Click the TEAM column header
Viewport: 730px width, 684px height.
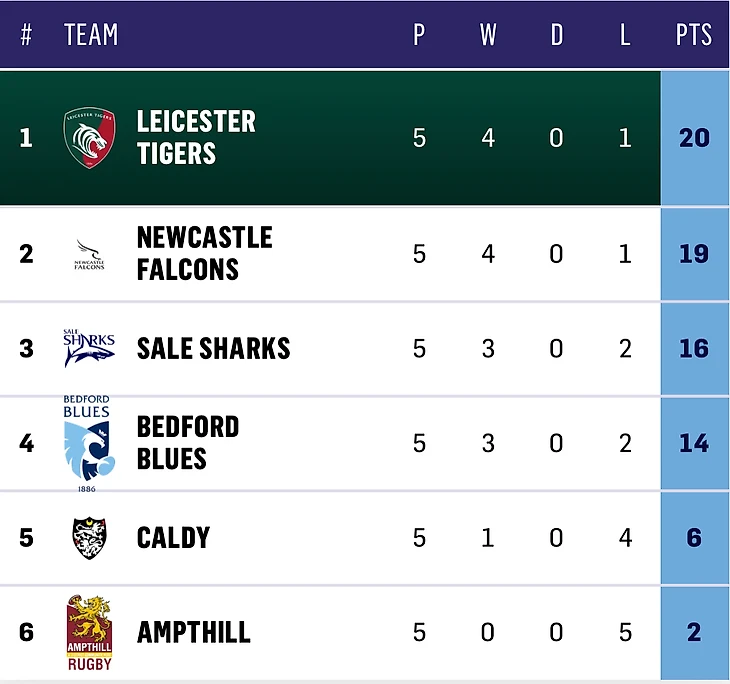(x=91, y=35)
